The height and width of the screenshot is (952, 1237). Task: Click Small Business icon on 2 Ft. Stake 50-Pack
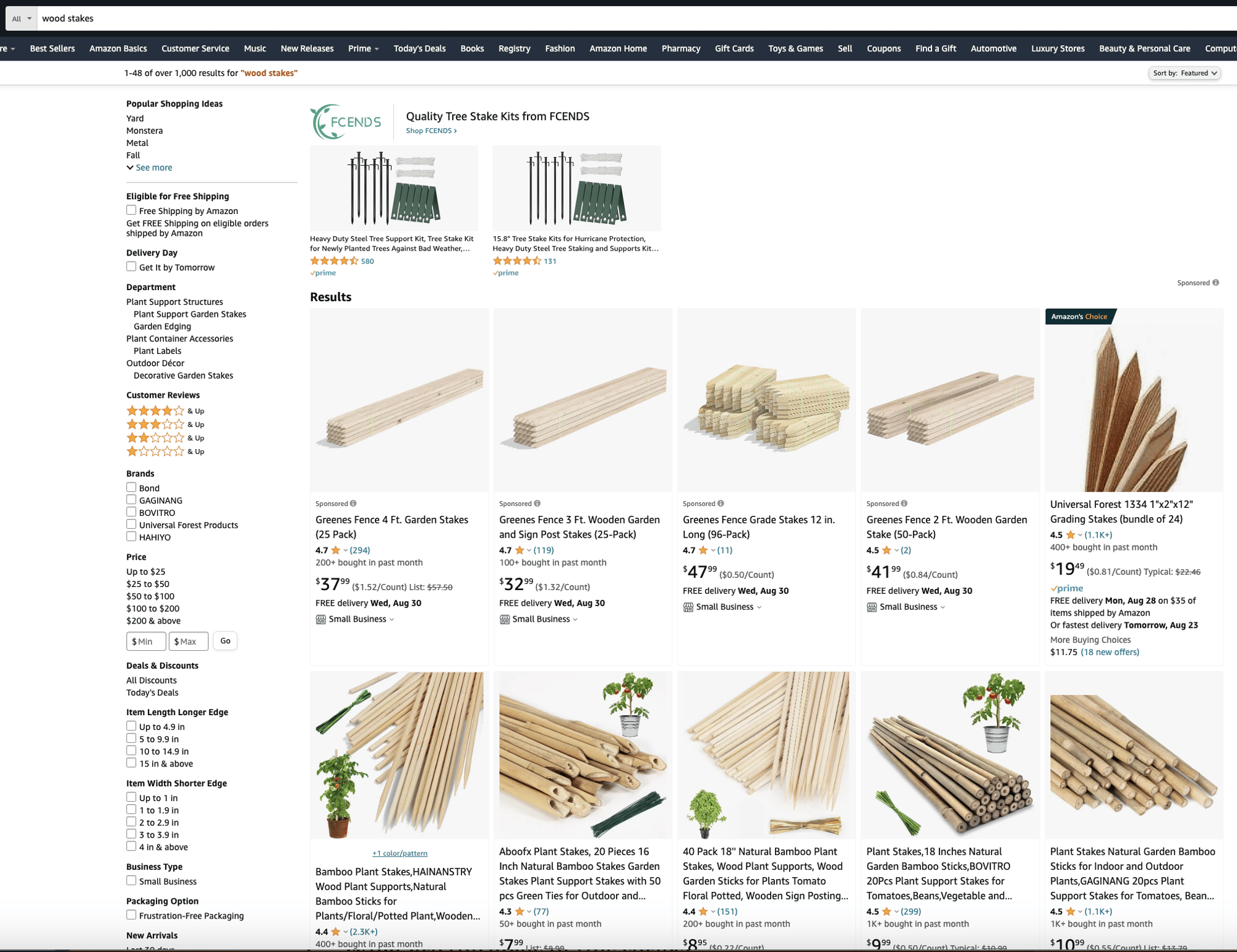[x=871, y=607]
